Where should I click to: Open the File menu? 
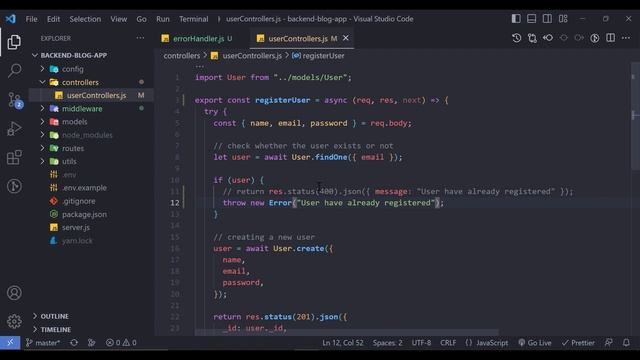31,19
